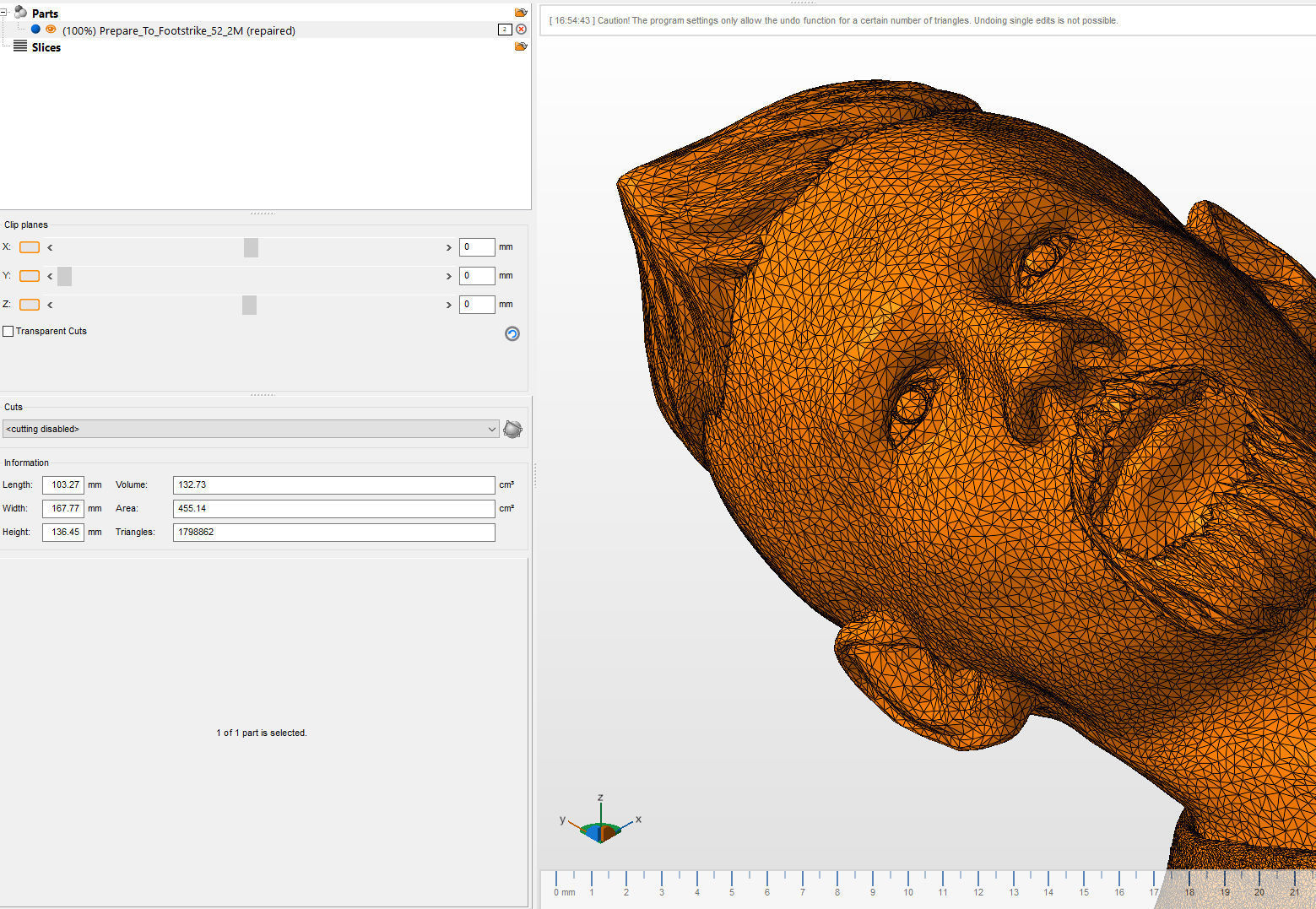This screenshot has width=1316, height=909.
Task: Open folder icon in the Parts row
Action: tap(521, 13)
